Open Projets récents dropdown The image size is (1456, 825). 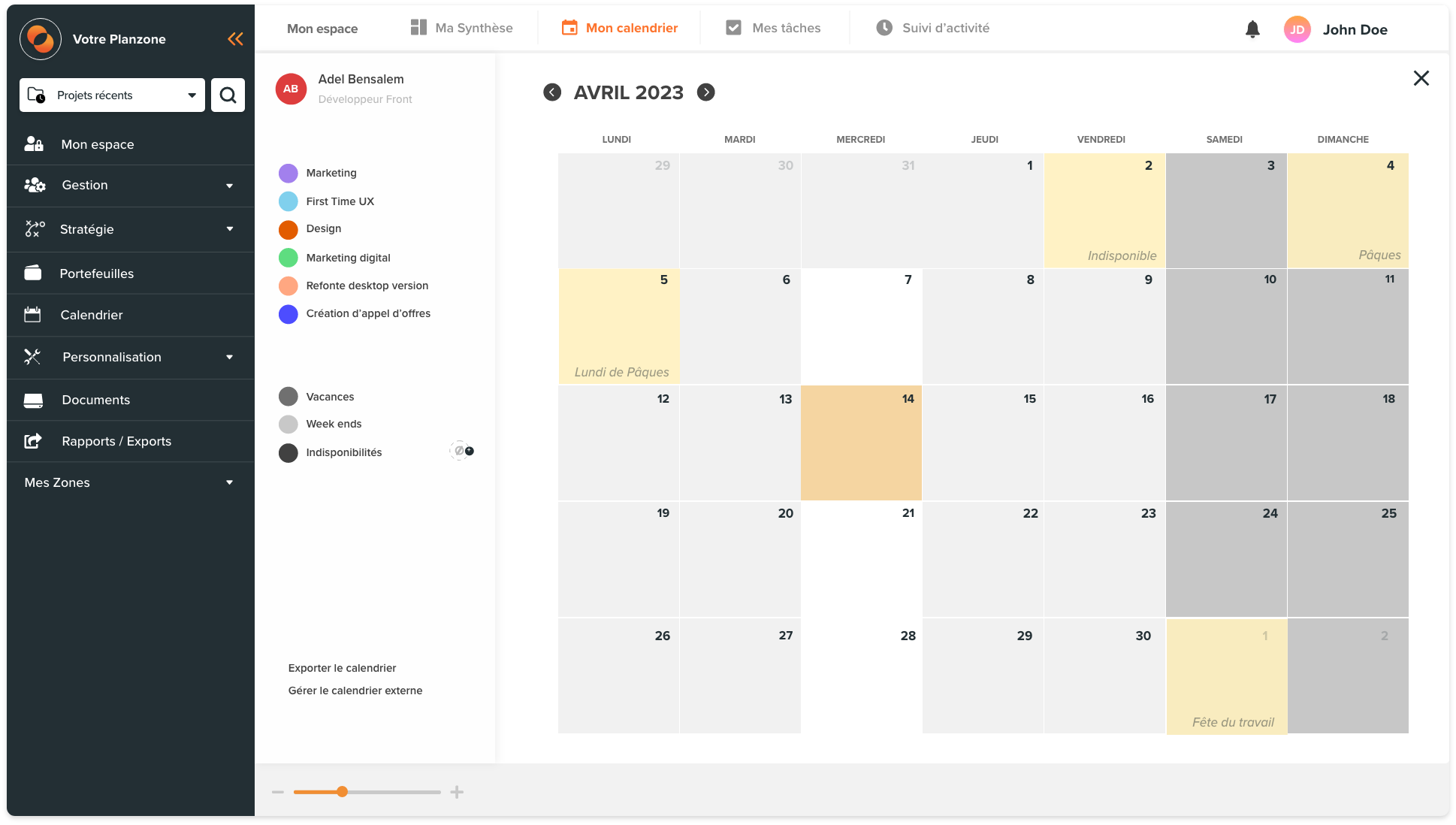point(112,95)
